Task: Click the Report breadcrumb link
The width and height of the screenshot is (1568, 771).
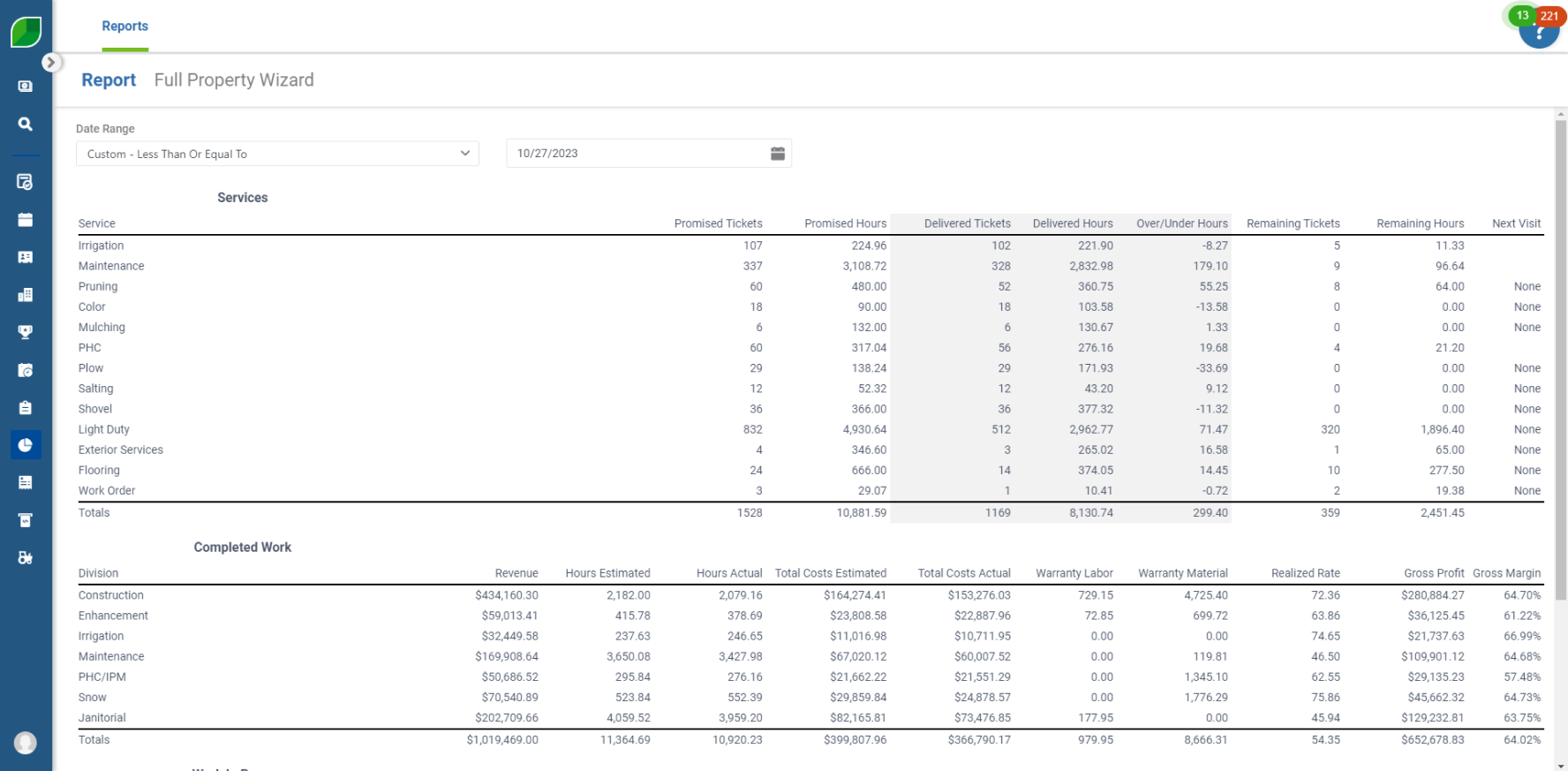Action: pos(109,80)
